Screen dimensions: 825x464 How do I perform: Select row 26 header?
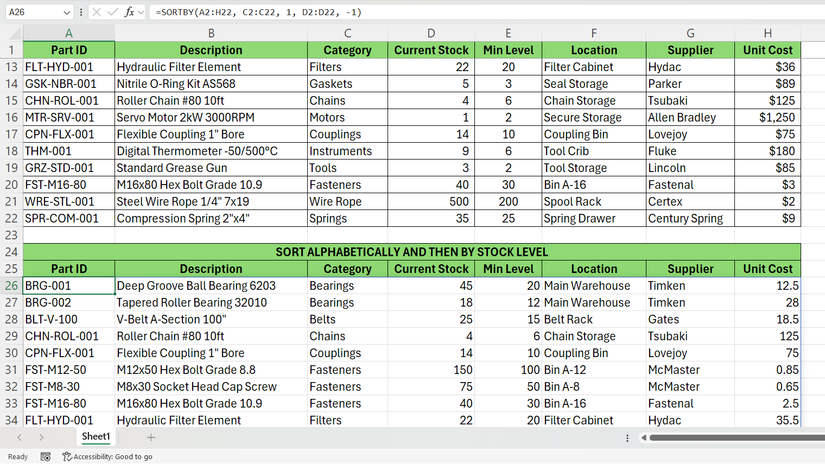11,286
